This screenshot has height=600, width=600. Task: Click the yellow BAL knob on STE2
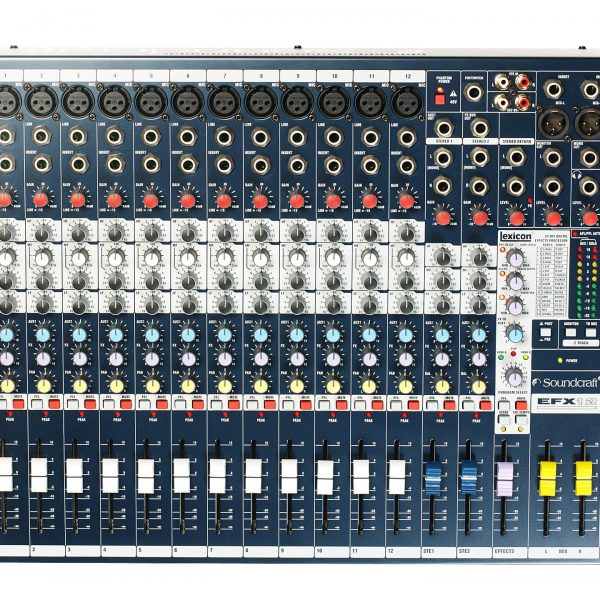[478, 387]
